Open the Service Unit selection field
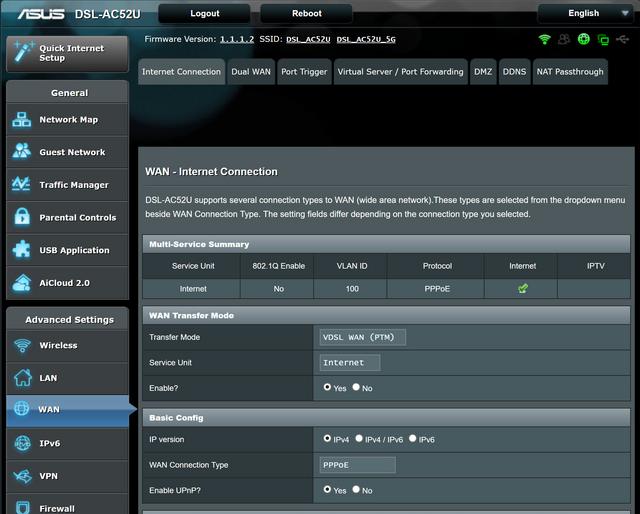 [349, 363]
